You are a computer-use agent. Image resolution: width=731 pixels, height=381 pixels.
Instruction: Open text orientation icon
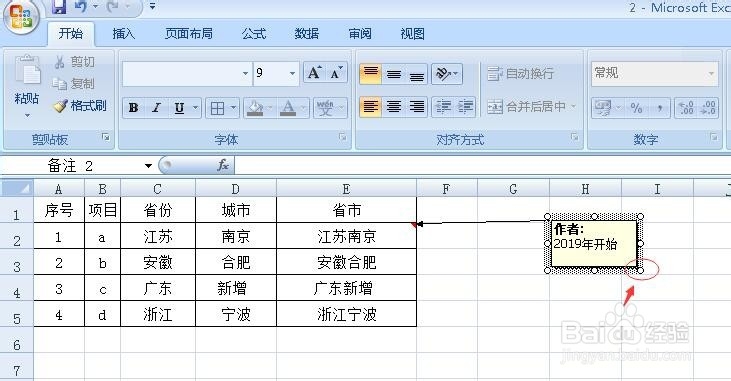click(x=443, y=74)
